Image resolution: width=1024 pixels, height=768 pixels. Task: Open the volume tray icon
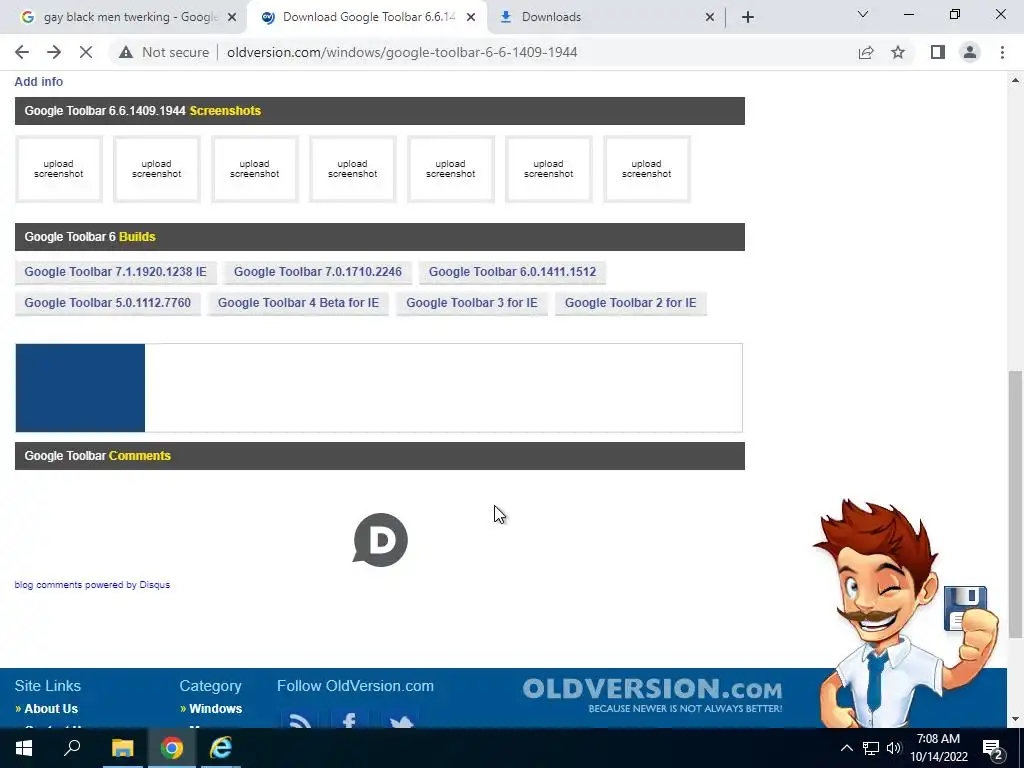coord(894,748)
